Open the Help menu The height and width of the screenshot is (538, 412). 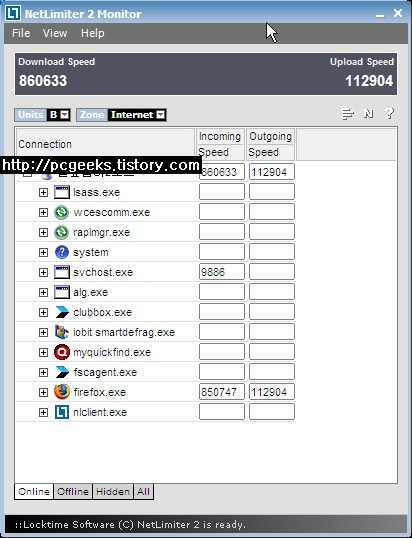[93, 33]
